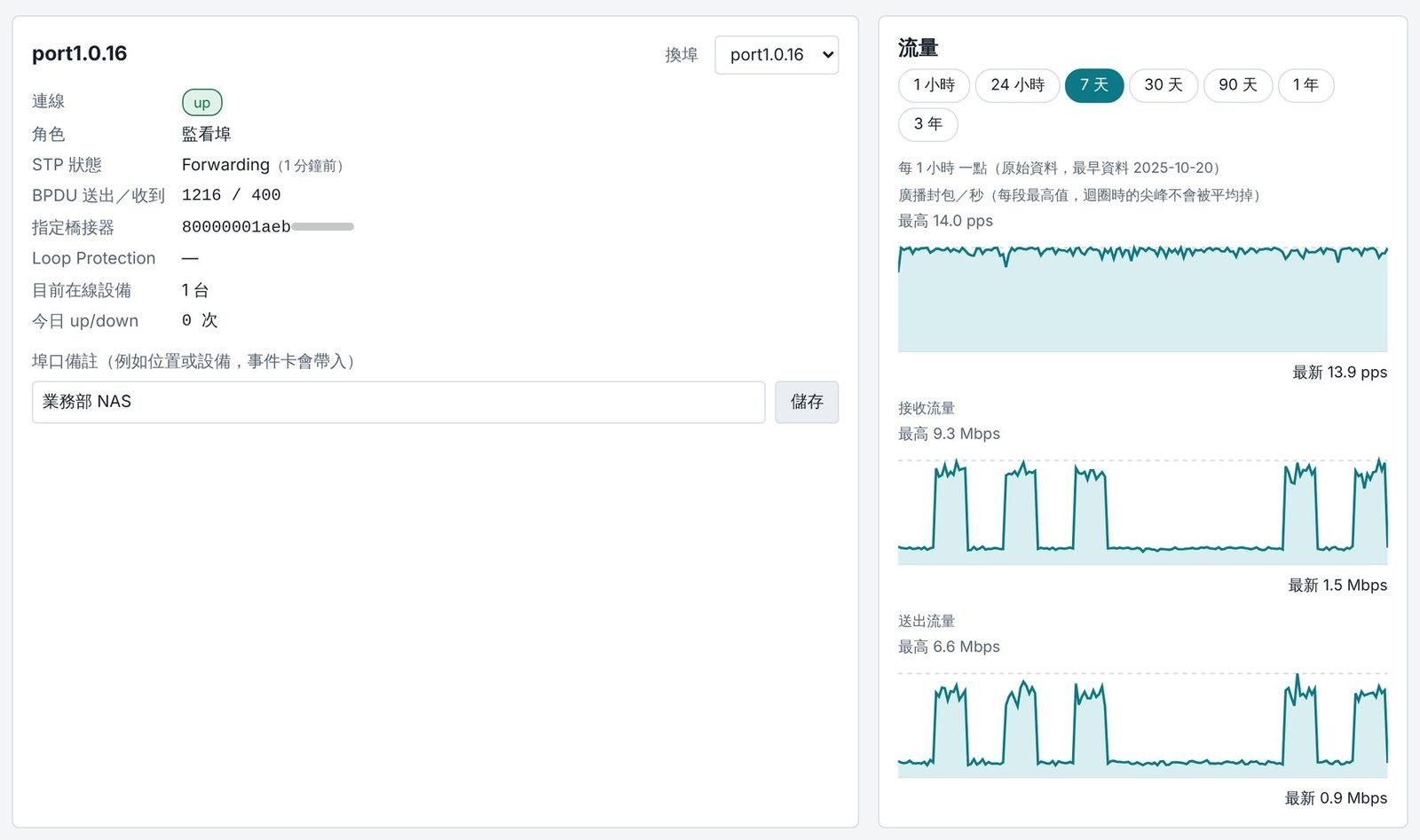The image size is (1420, 840).
Task: Open the port1.0.16 port selector dropdown
Action: point(777,55)
